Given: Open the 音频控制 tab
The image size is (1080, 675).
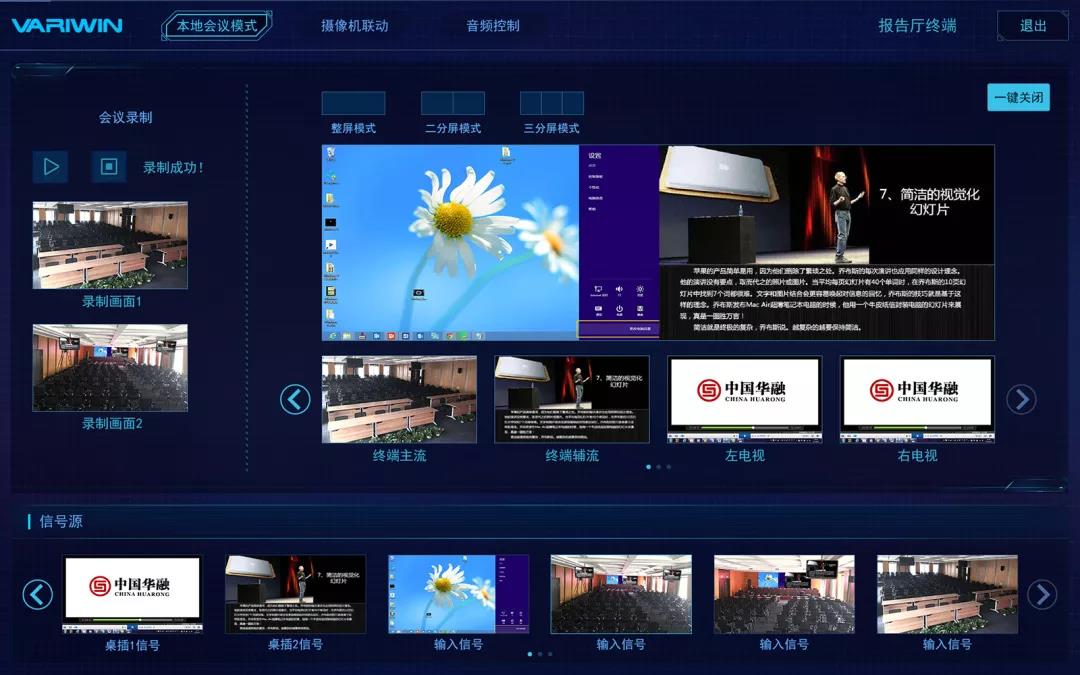Looking at the screenshot, I should pos(493,26).
